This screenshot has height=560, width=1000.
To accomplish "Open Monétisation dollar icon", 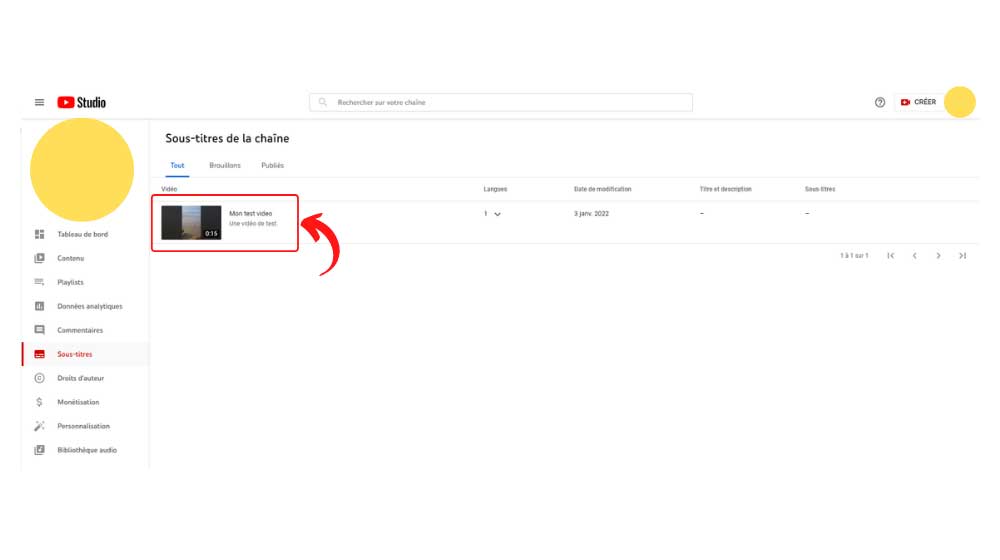I will pyautogui.click(x=40, y=402).
